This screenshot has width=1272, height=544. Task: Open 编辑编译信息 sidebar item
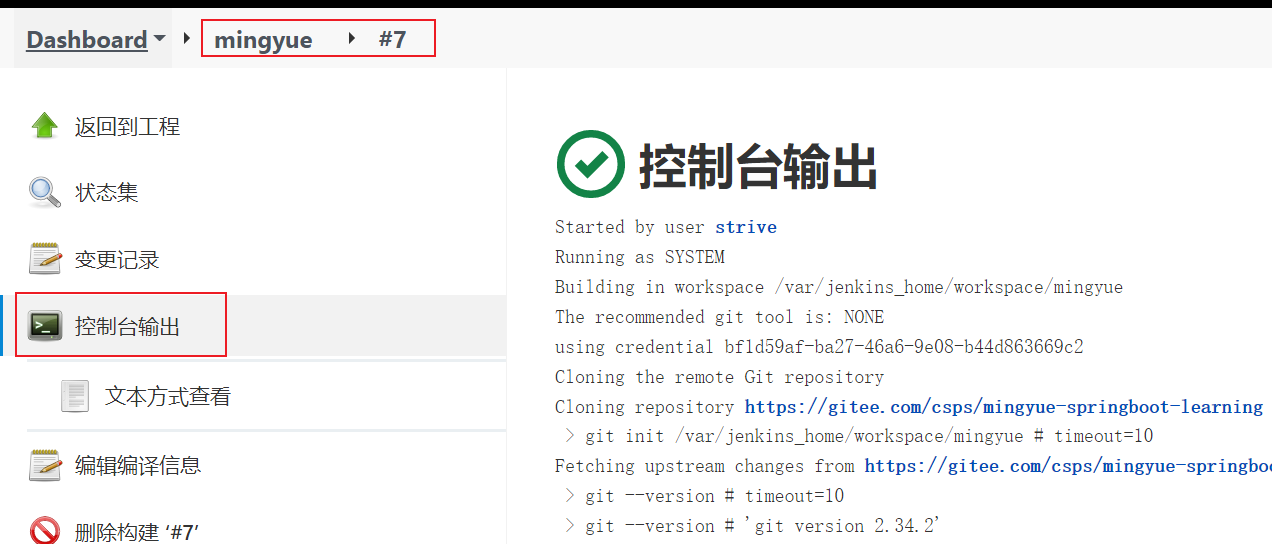[x=138, y=465]
